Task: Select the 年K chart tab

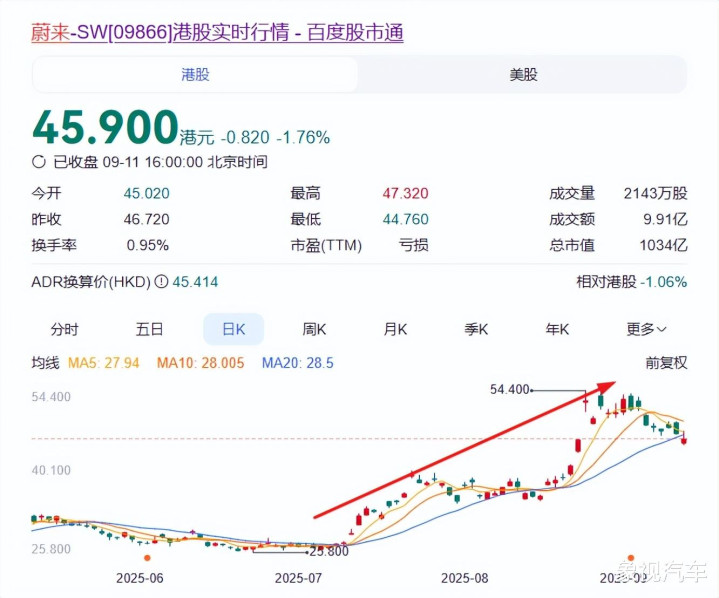Action: (x=557, y=329)
